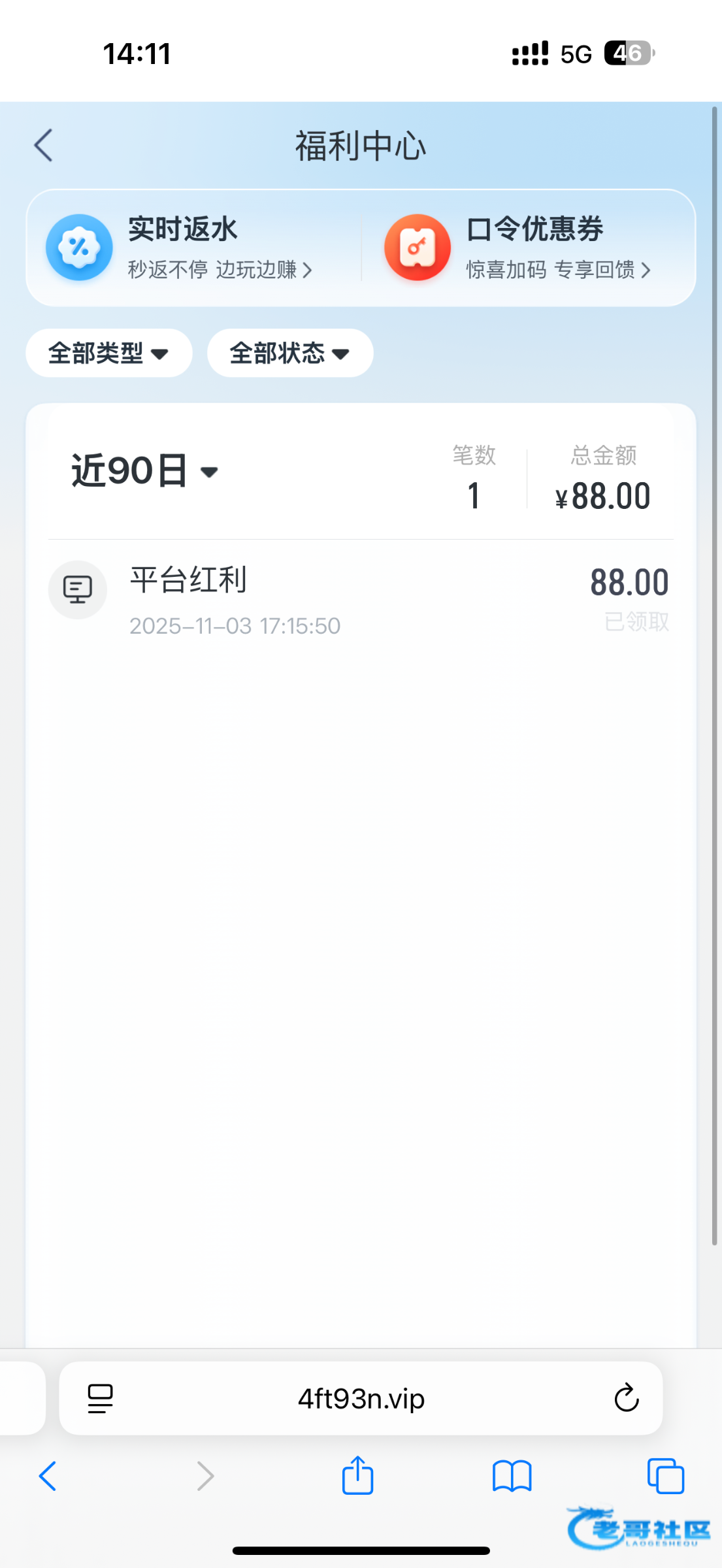Open Safari page settings icon in address bar
722x1568 pixels.
point(100,1399)
